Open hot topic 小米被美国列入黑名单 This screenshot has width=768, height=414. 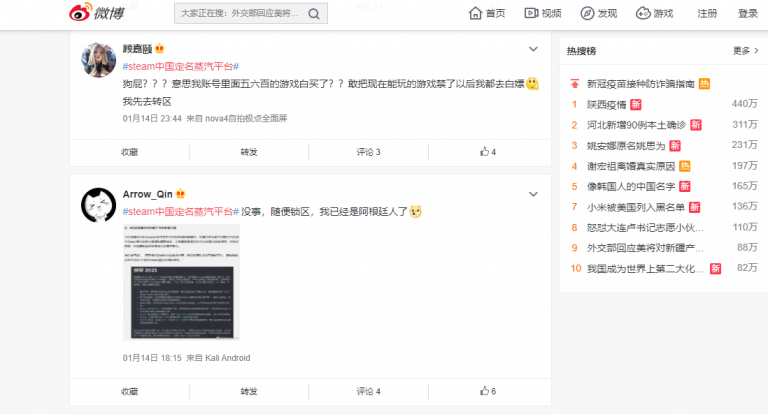tap(636, 207)
